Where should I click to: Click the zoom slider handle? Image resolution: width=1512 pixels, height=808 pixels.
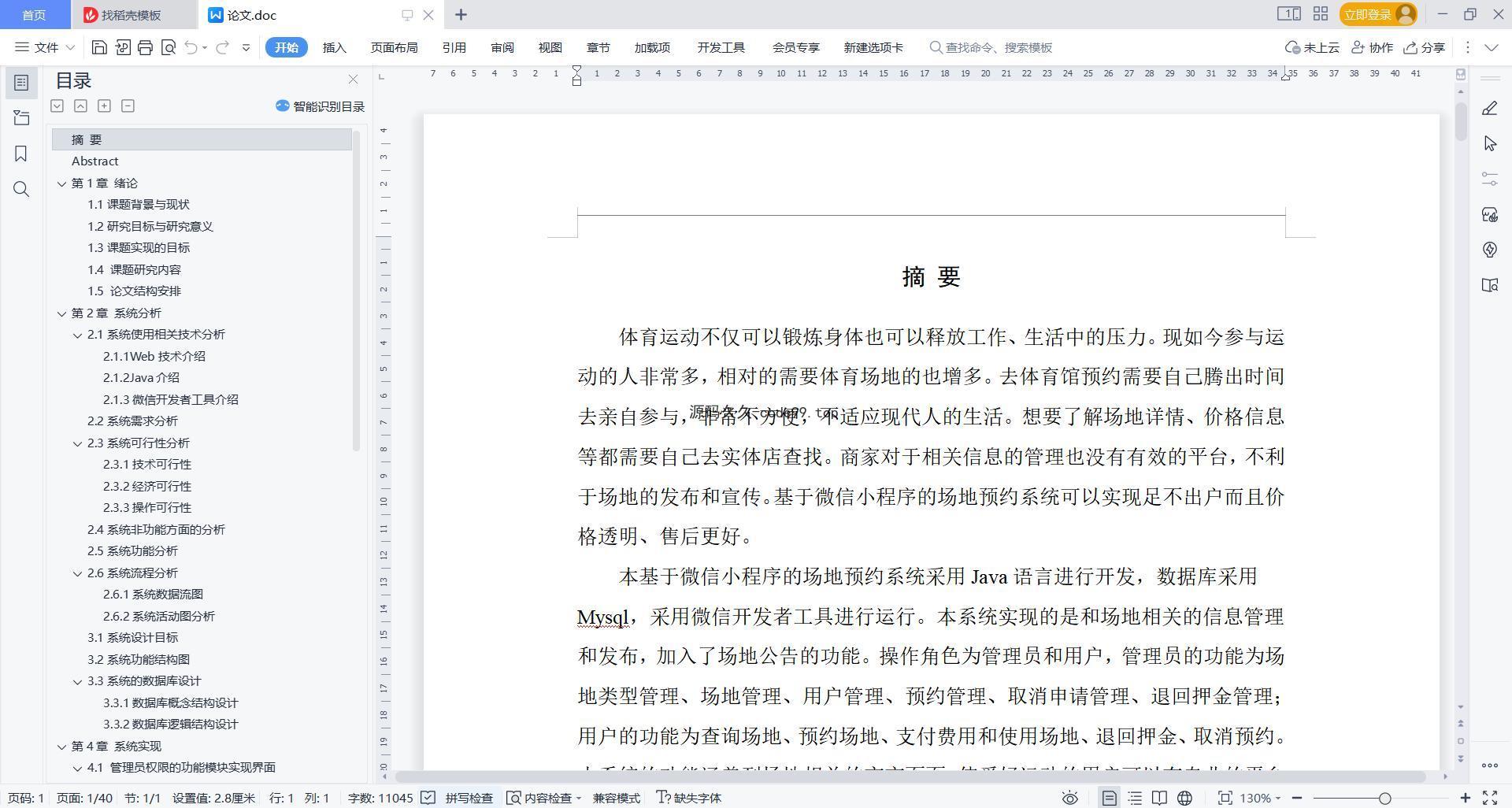[1384, 798]
